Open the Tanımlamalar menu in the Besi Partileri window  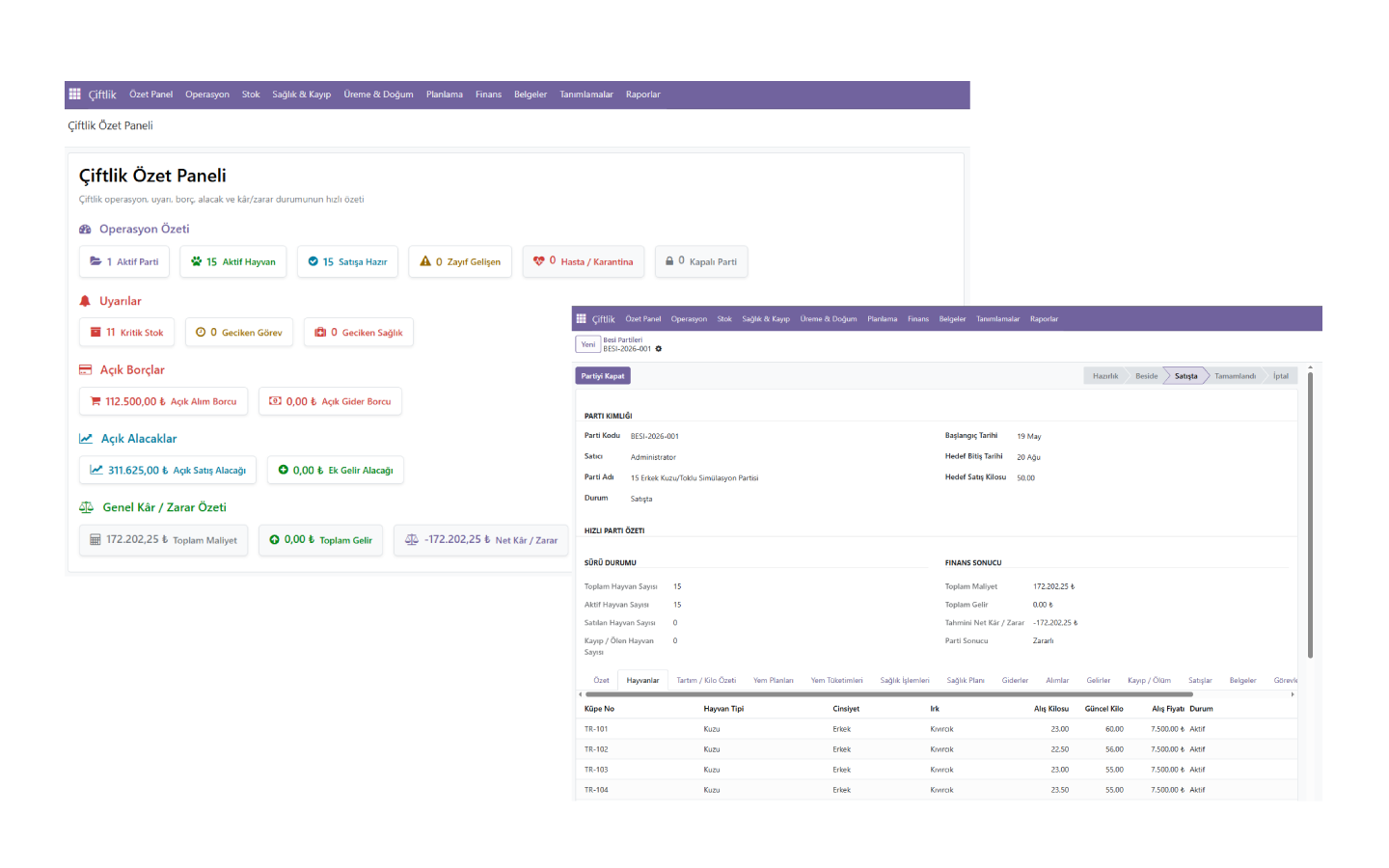997,319
